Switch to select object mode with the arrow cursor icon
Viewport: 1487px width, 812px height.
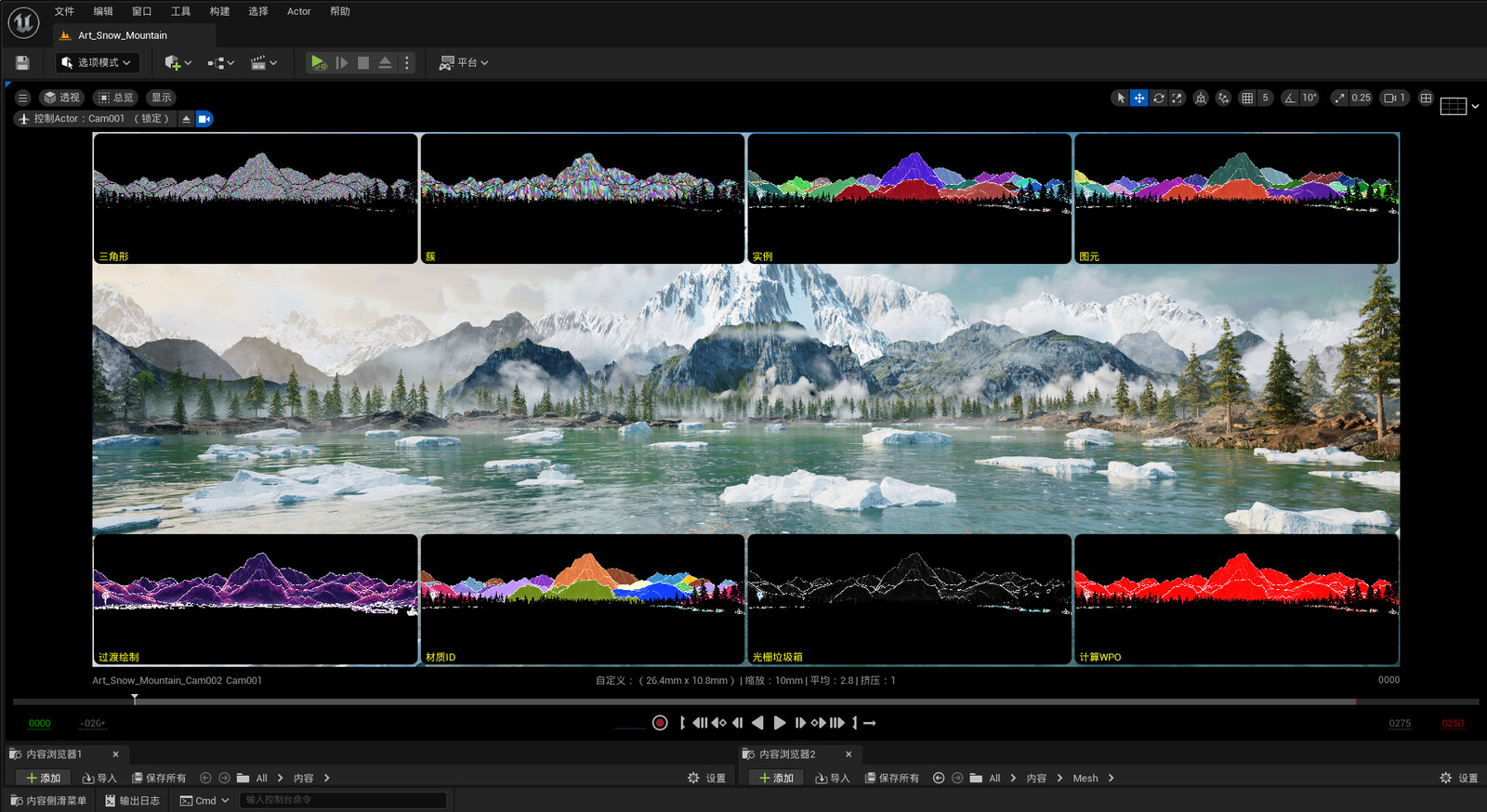tap(1121, 98)
